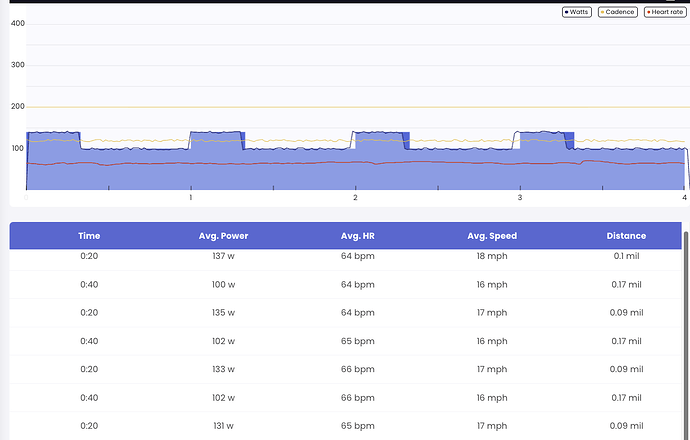Viewport: 690px width, 440px height.
Task: Hide the Heart rate series via legend
Action: 664,12
